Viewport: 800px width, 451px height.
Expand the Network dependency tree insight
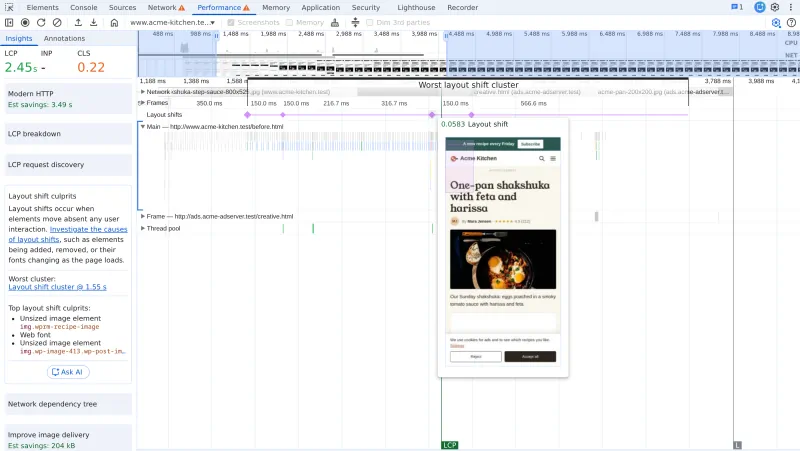click(68, 404)
